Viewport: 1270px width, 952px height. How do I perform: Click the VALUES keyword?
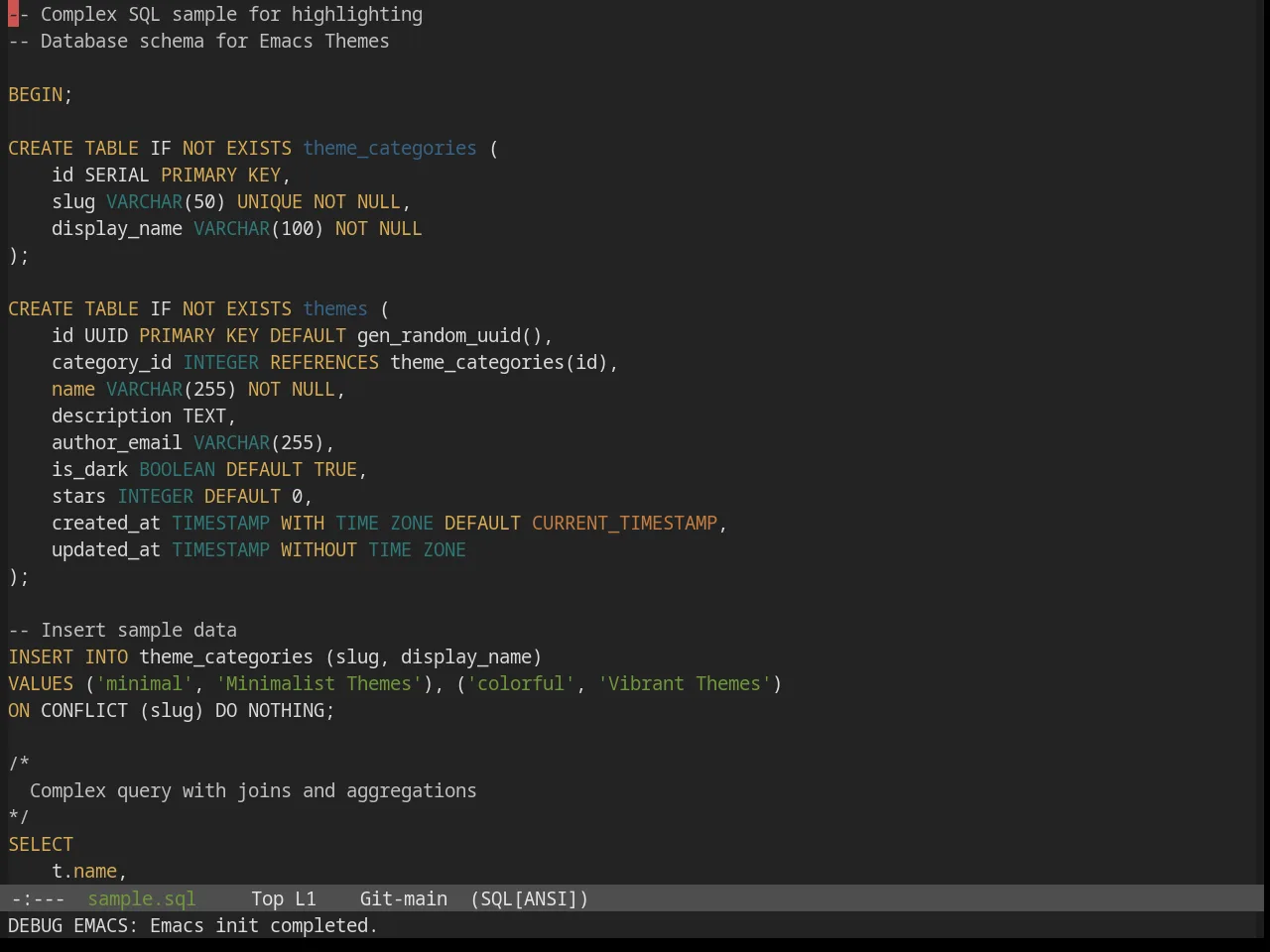point(41,683)
